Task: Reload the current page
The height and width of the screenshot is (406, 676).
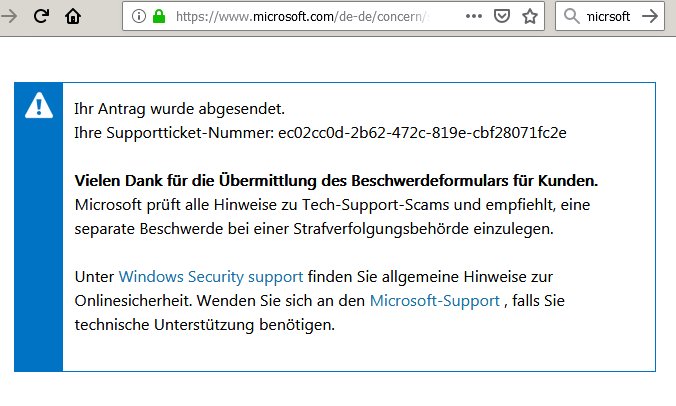Action: pyautogui.click(x=41, y=16)
